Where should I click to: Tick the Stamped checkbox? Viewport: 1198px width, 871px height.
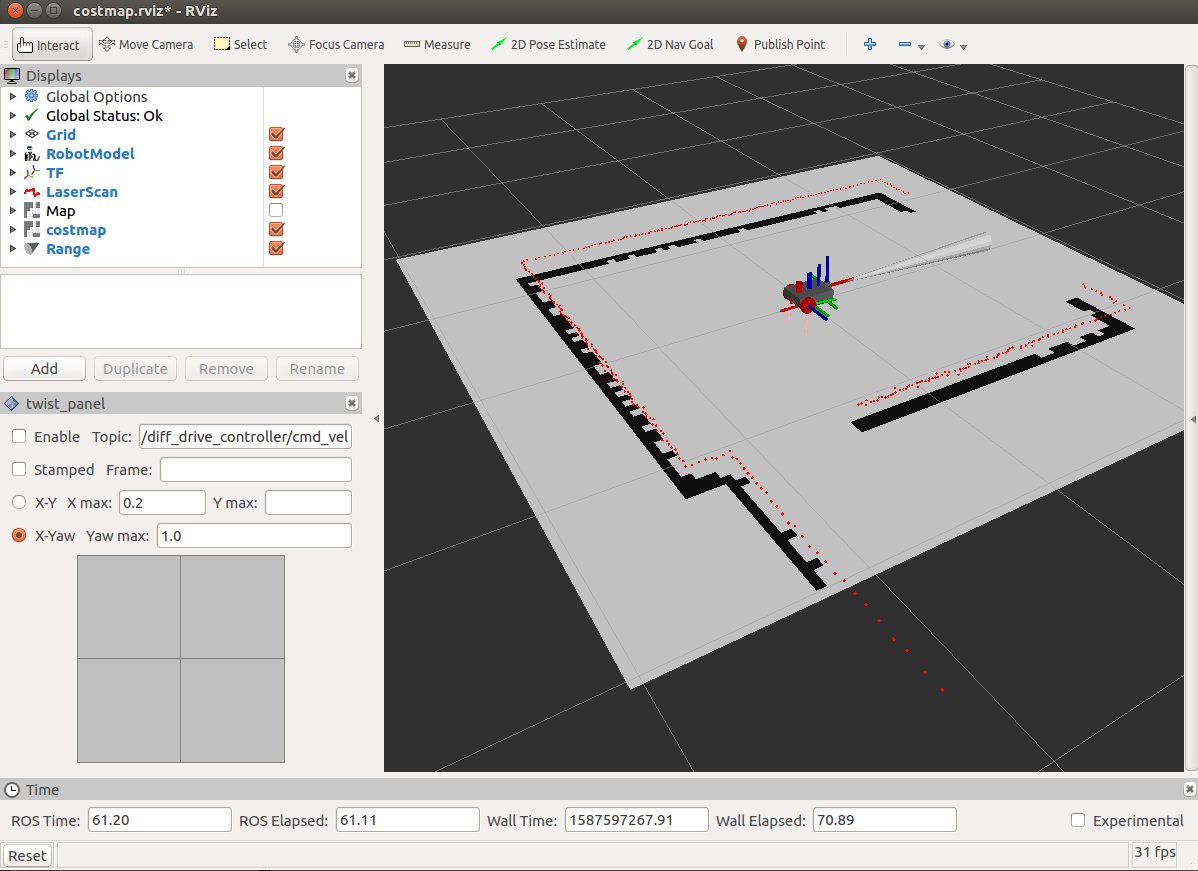pos(19,469)
